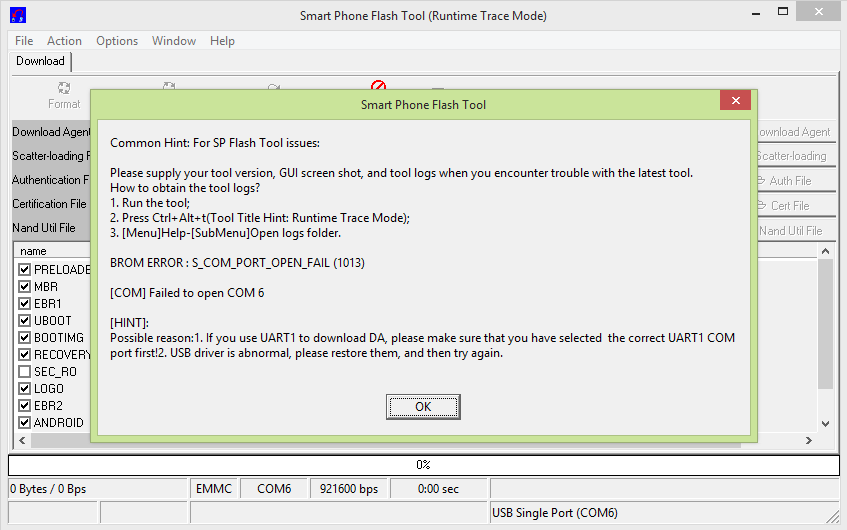This screenshot has width=847, height=530.
Task: Click the 921600 bps status field
Action: coord(348,489)
